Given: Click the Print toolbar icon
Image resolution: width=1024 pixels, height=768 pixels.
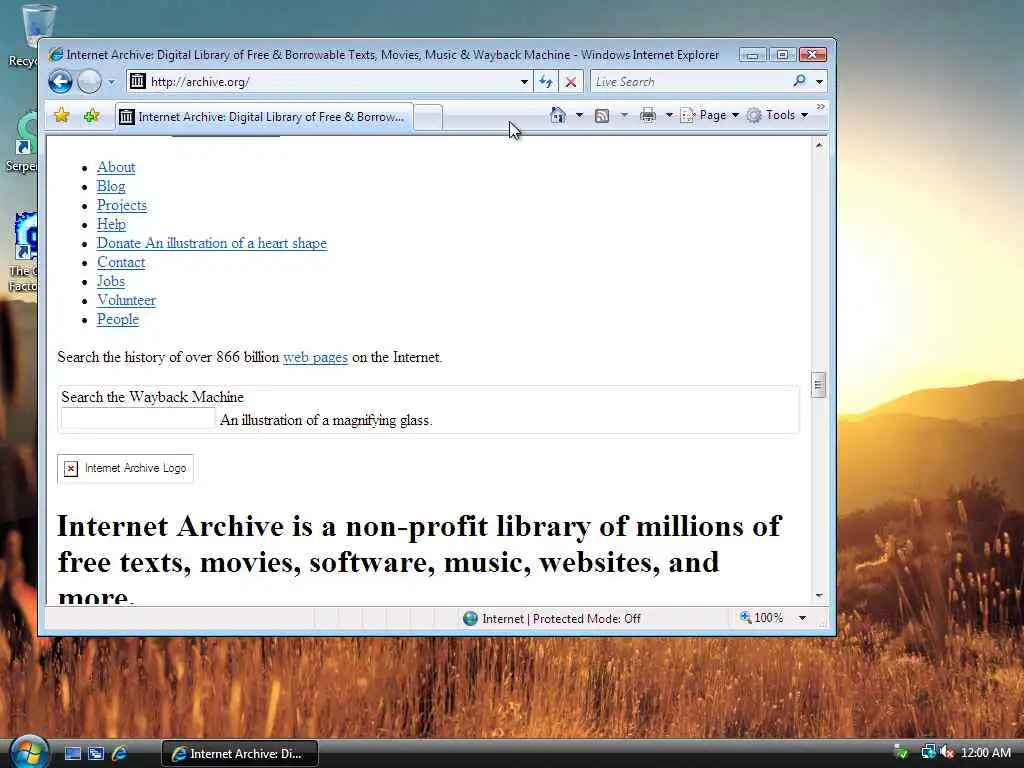Looking at the screenshot, I should 648,116.
